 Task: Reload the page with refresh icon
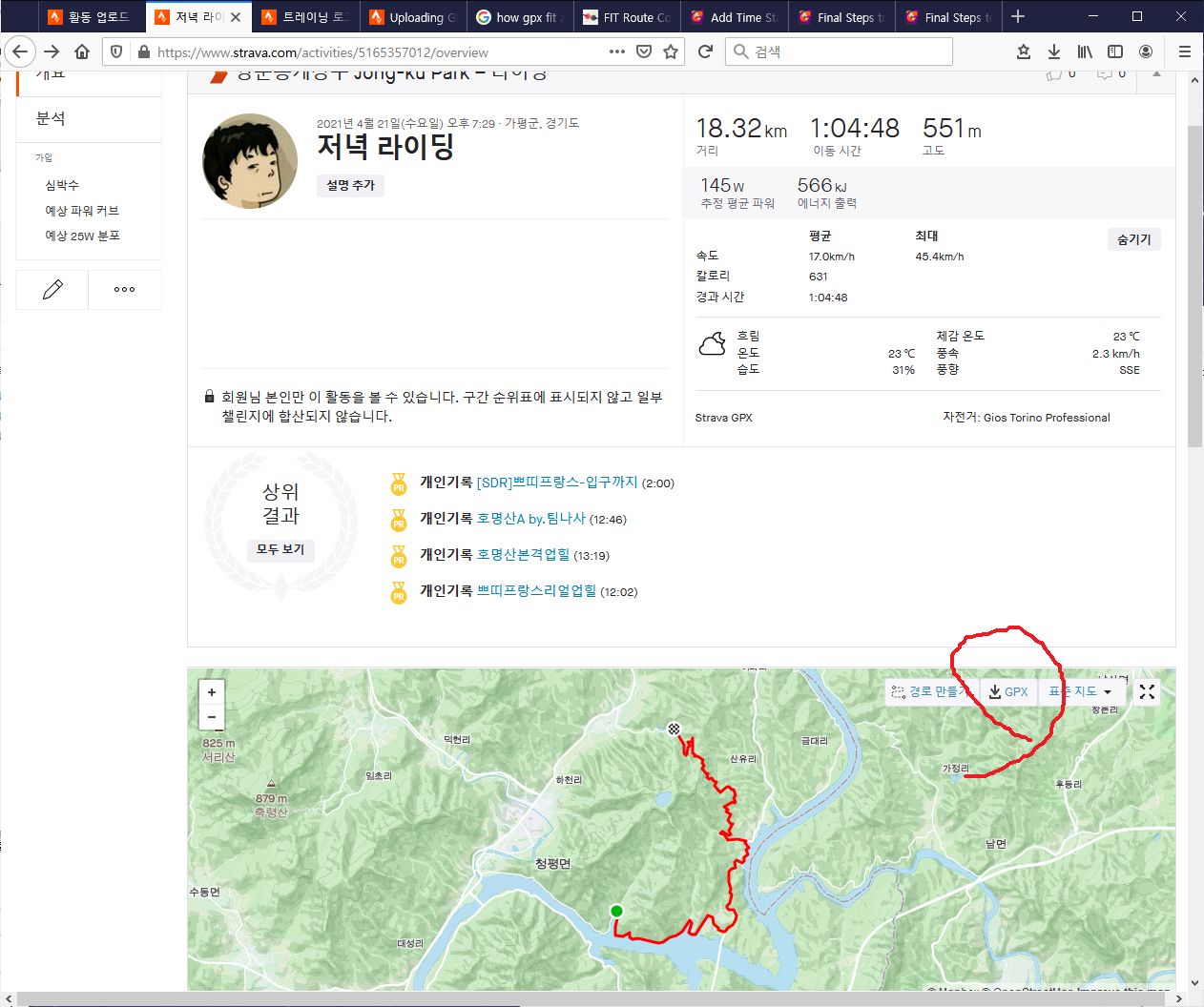click(x=705, y=51)
